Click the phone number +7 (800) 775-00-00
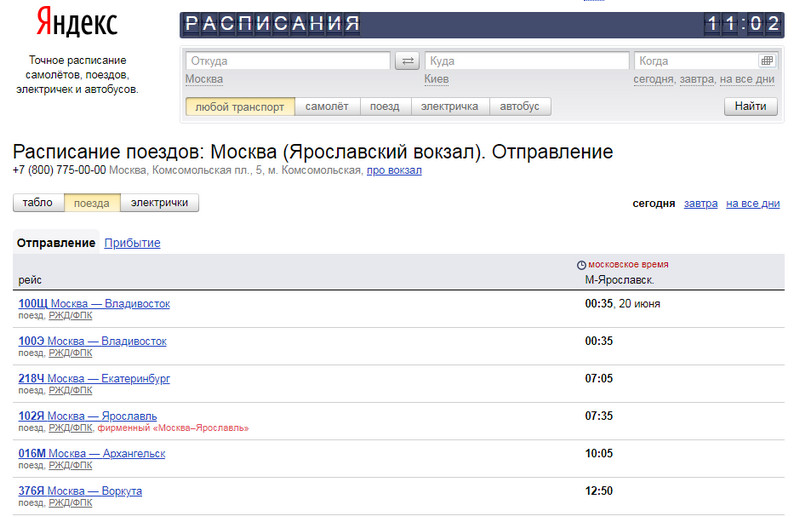Viewport: 800px width, 517px height. pyautogui.click(x=59, y=170)
